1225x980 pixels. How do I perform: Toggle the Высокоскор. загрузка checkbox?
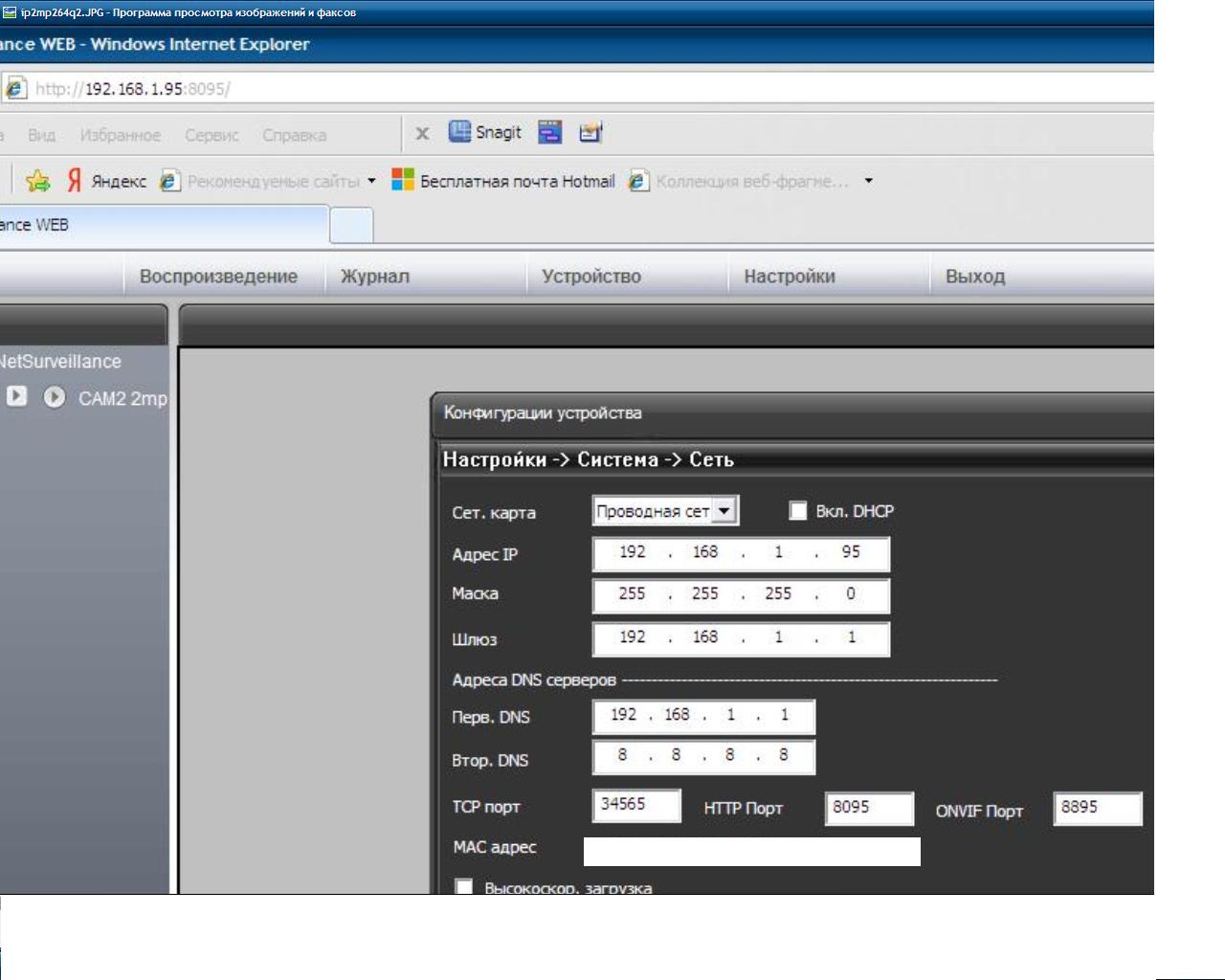click(x=464, y=886)
